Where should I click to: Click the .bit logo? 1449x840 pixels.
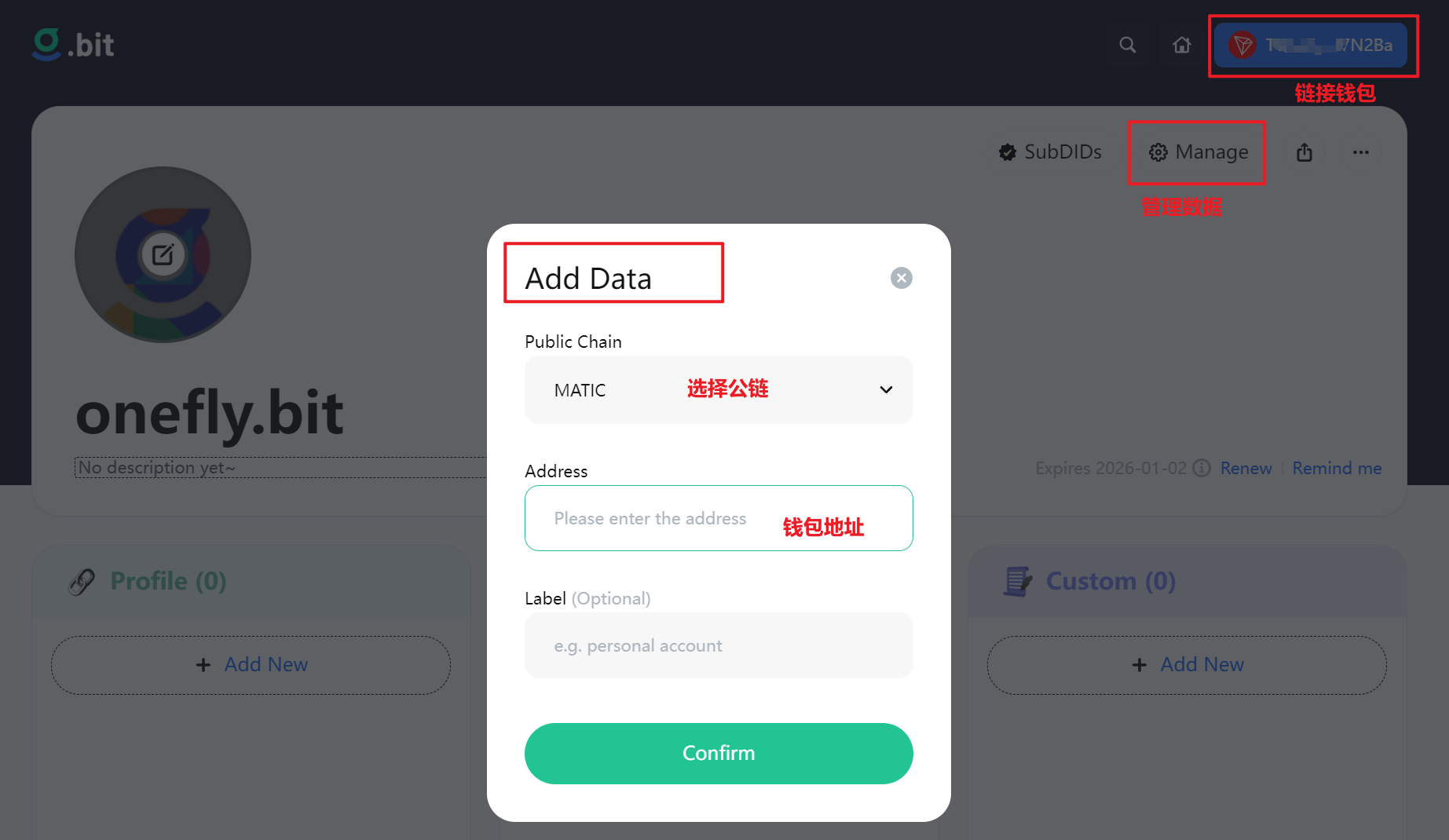point(73,45)
